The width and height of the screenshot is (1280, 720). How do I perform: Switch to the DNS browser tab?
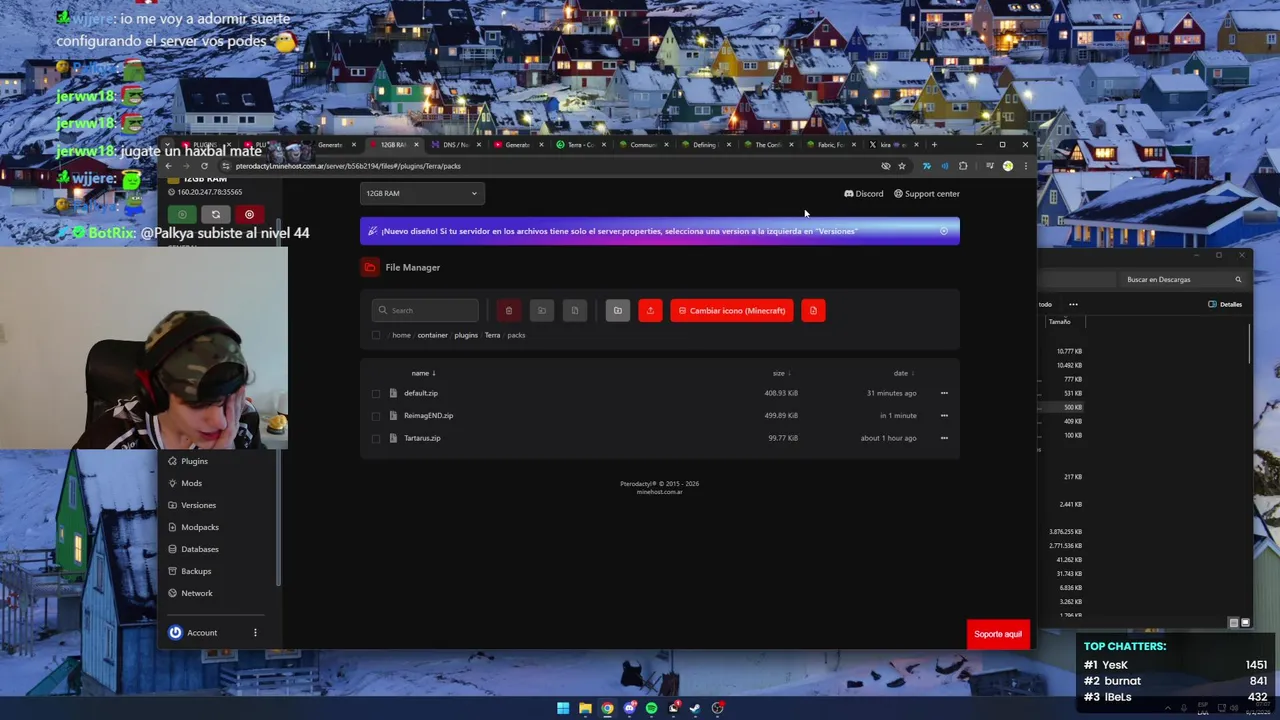click(x=455, y=145)
